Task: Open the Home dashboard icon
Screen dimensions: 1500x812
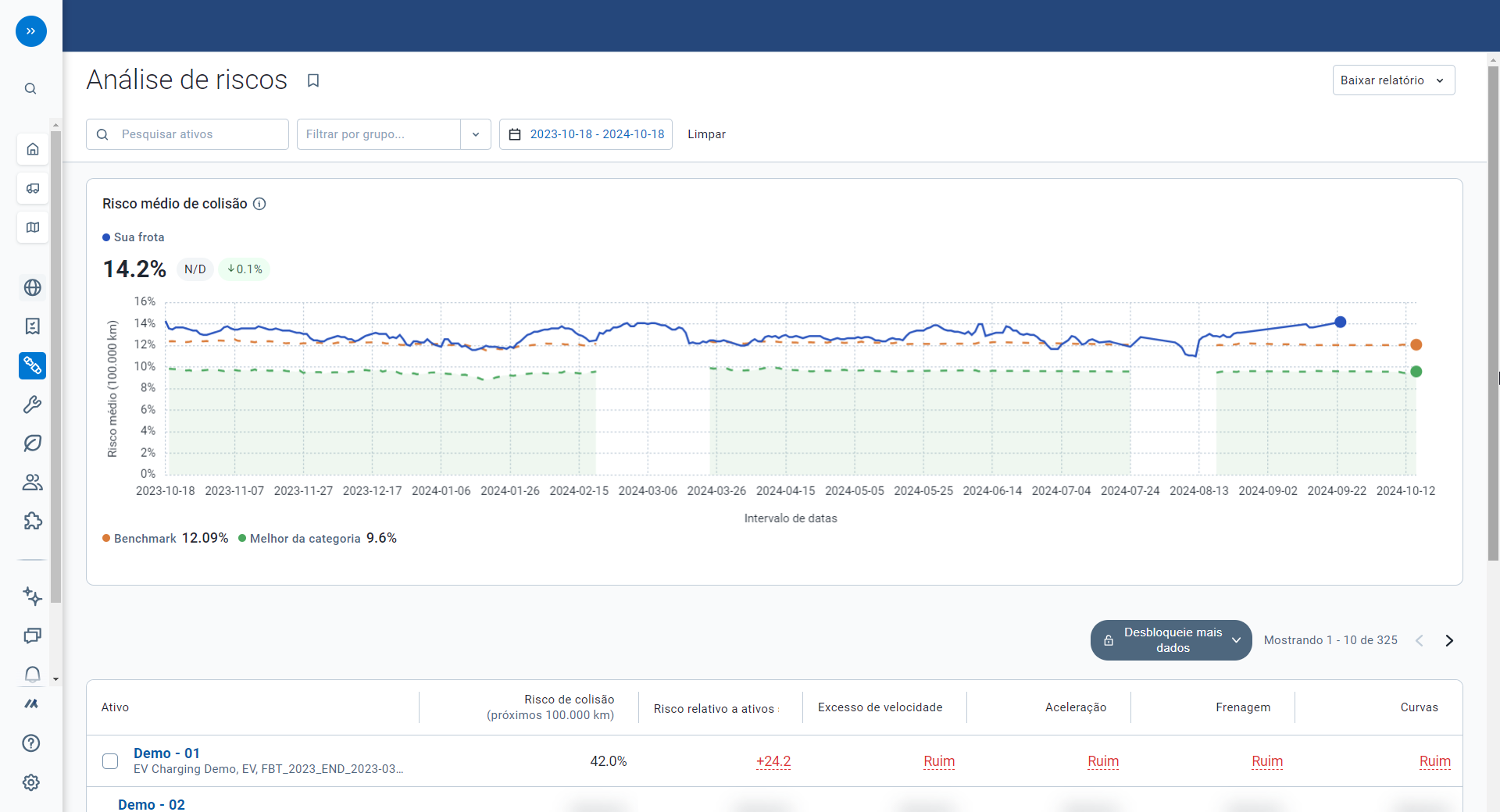Action: pyautogui.click(x=32, y=149)
